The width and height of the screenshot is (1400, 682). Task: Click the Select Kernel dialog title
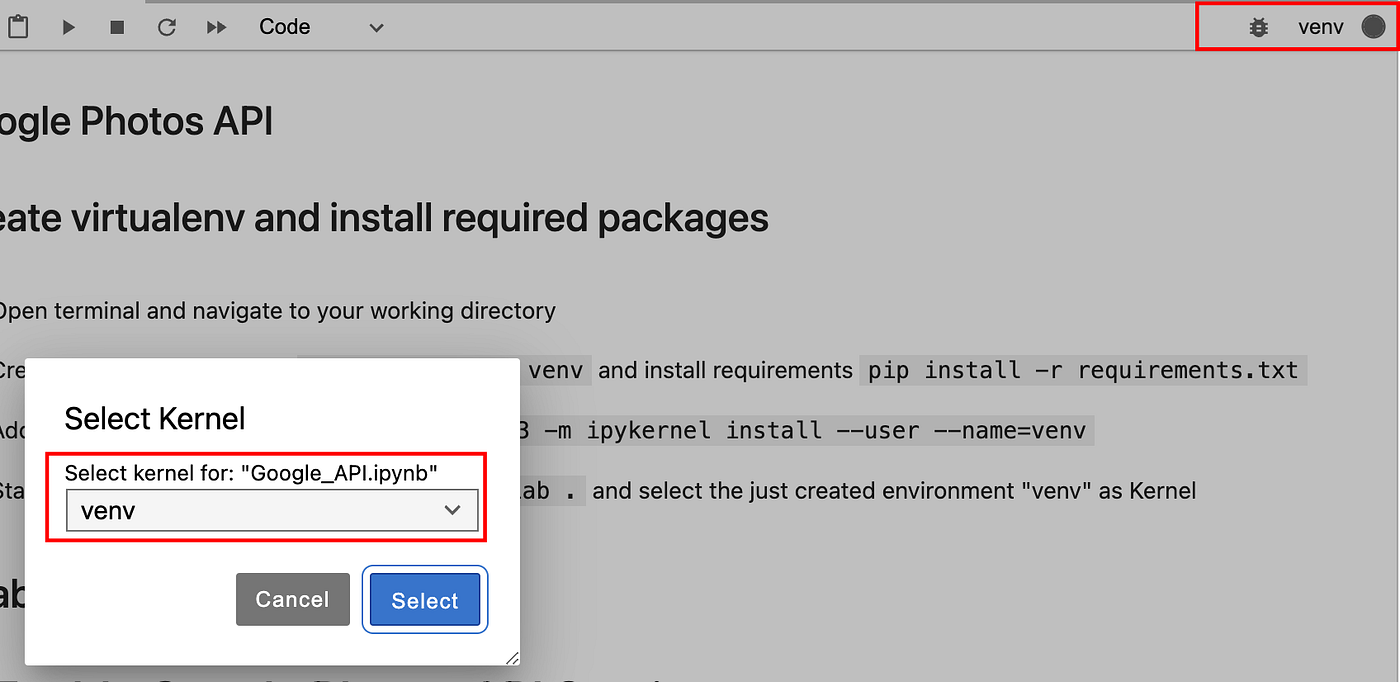pyautogui.click(x=154, y=418)
